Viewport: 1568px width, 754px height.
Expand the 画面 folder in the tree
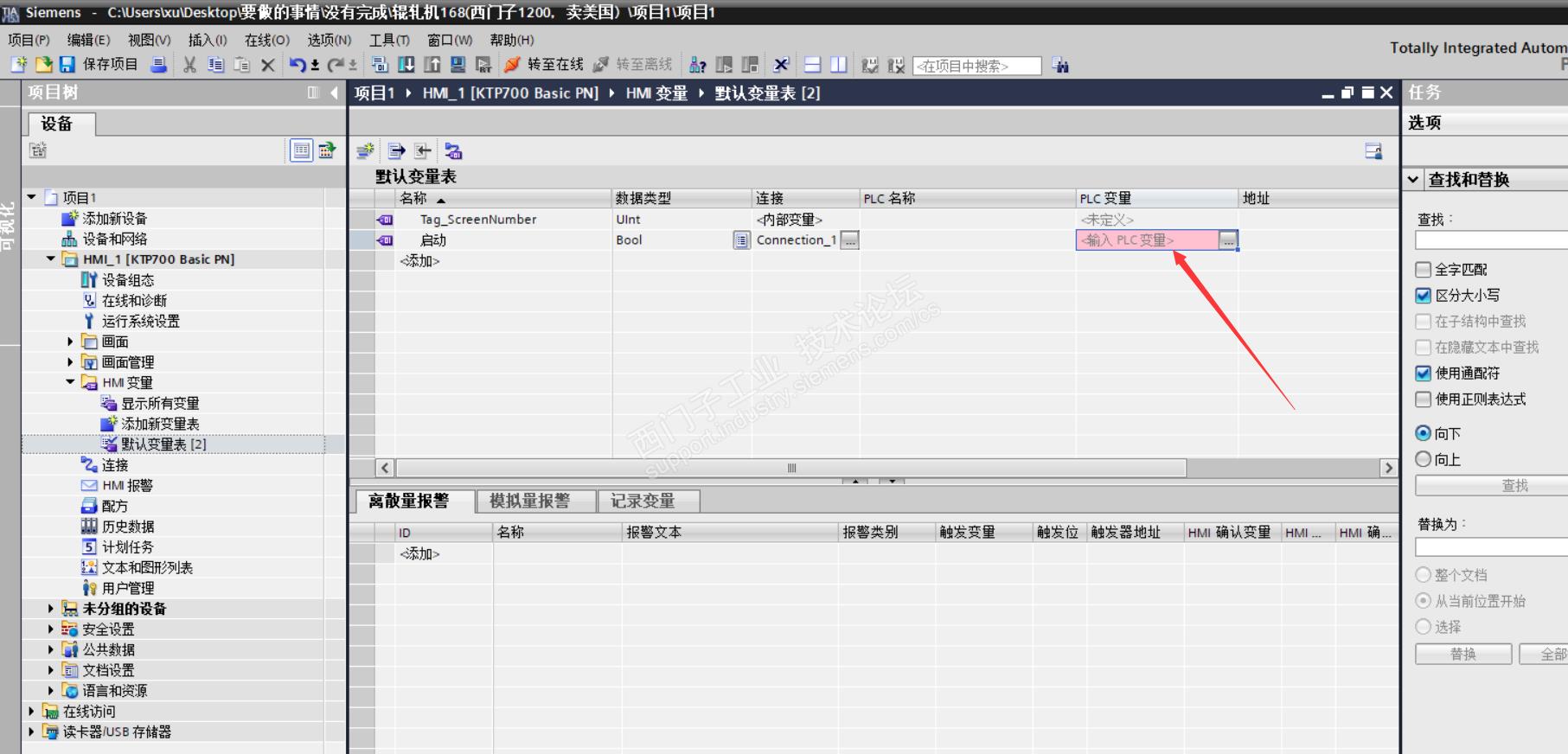click(70, 342)
